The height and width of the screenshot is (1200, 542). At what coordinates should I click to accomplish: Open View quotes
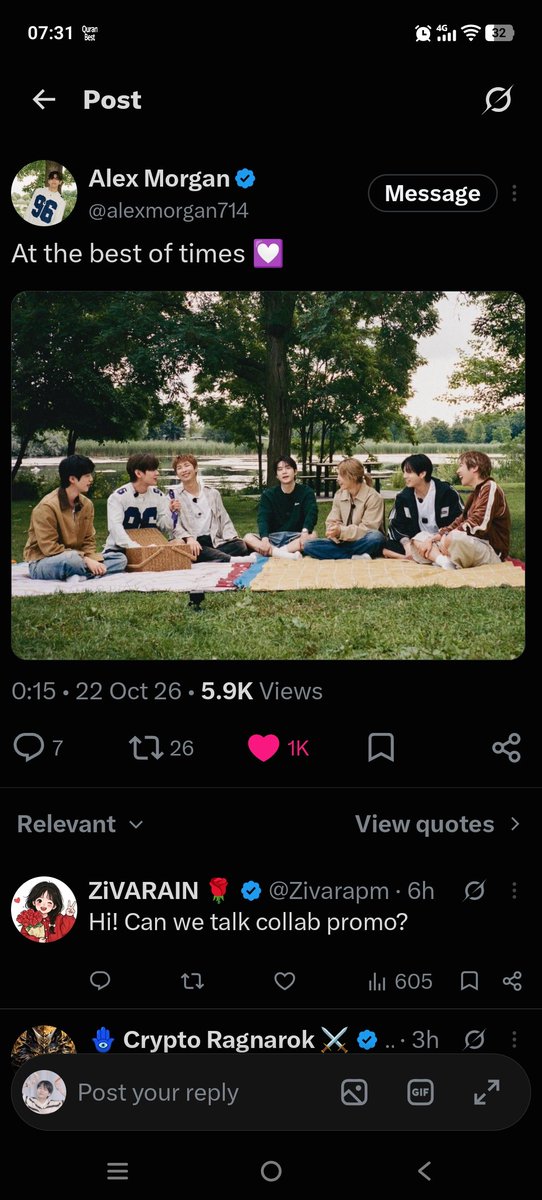[438, 824]
